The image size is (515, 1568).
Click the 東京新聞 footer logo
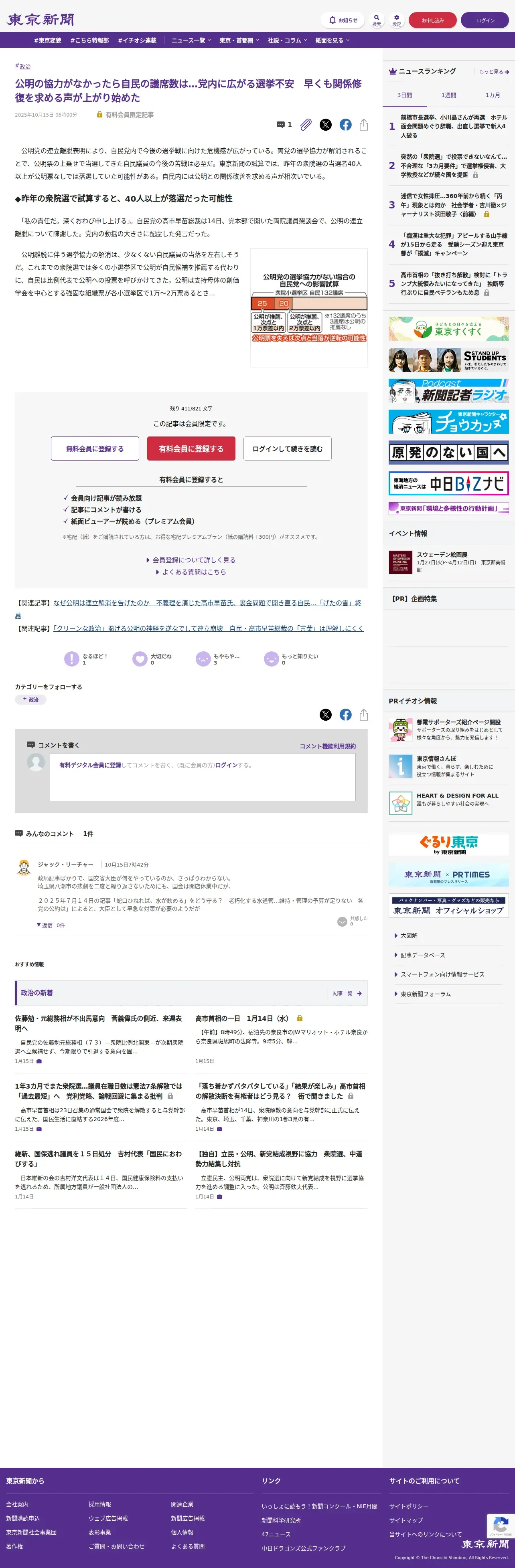[x=485, y=1544]
